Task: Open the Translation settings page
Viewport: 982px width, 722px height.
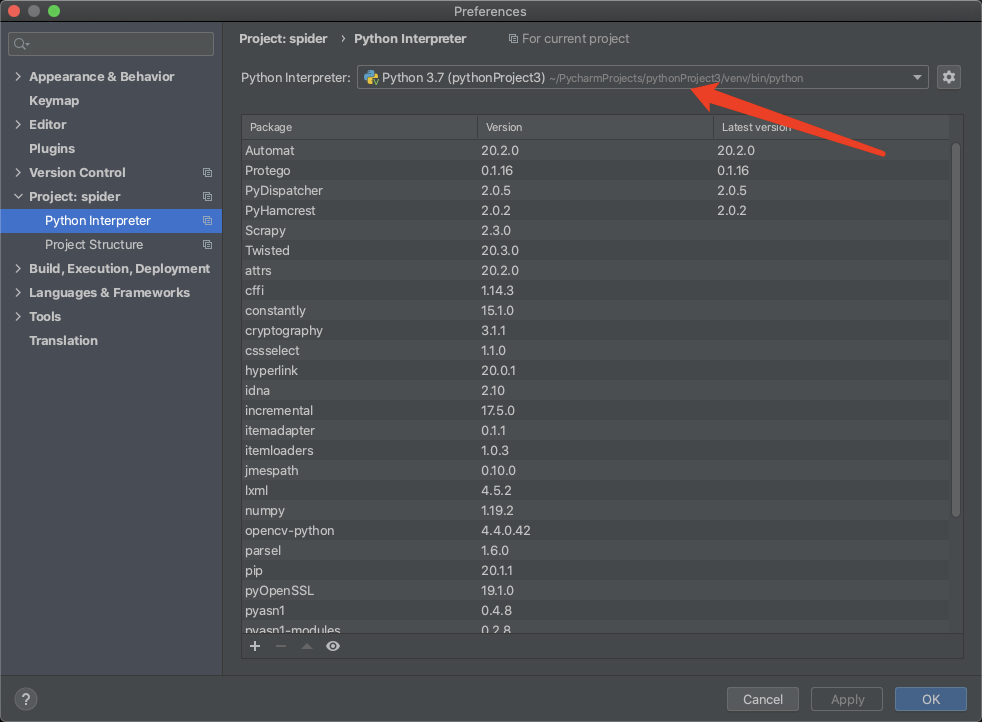Action: pyautogui.click(x=63, y=341)
